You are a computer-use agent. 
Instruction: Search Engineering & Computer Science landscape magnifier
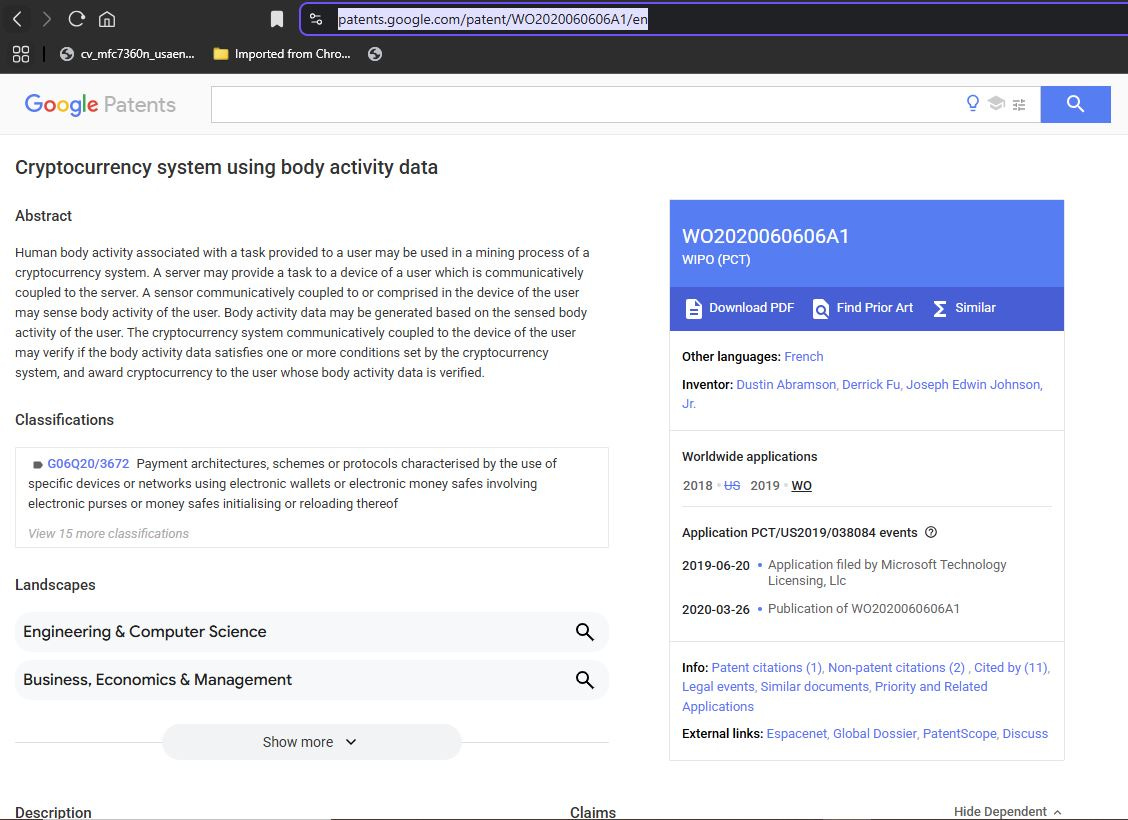(585, 632)
